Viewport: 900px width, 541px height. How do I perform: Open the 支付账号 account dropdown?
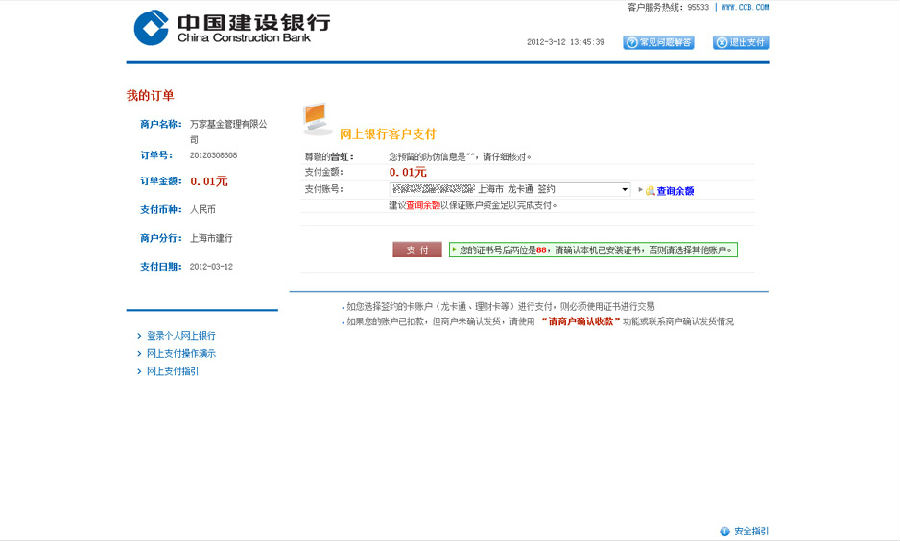point(510,189)
